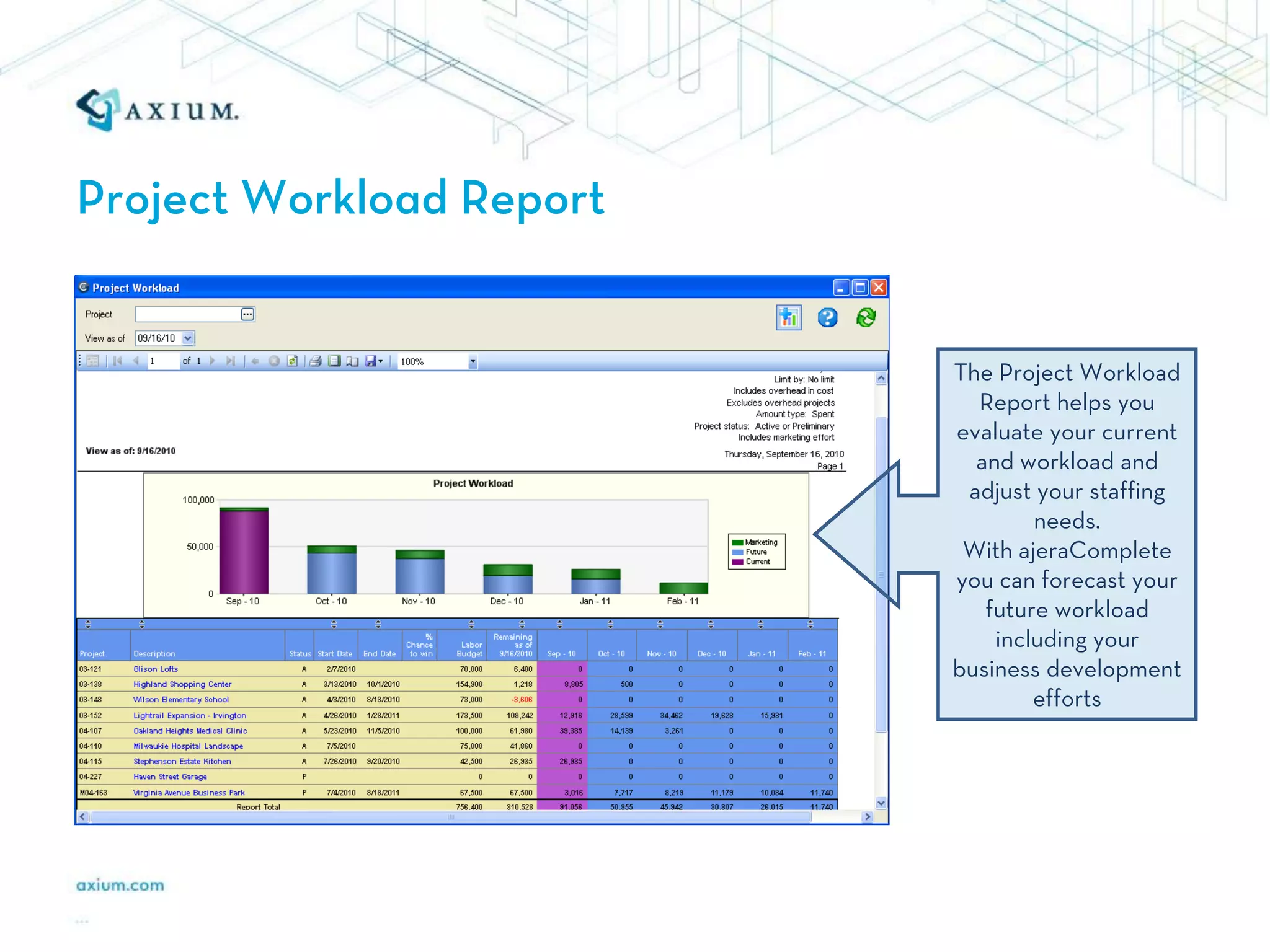The height and width of the screenshot is (952, 1270).
Task: Click the Marketing green legend swatch
Action: [737, 542]
